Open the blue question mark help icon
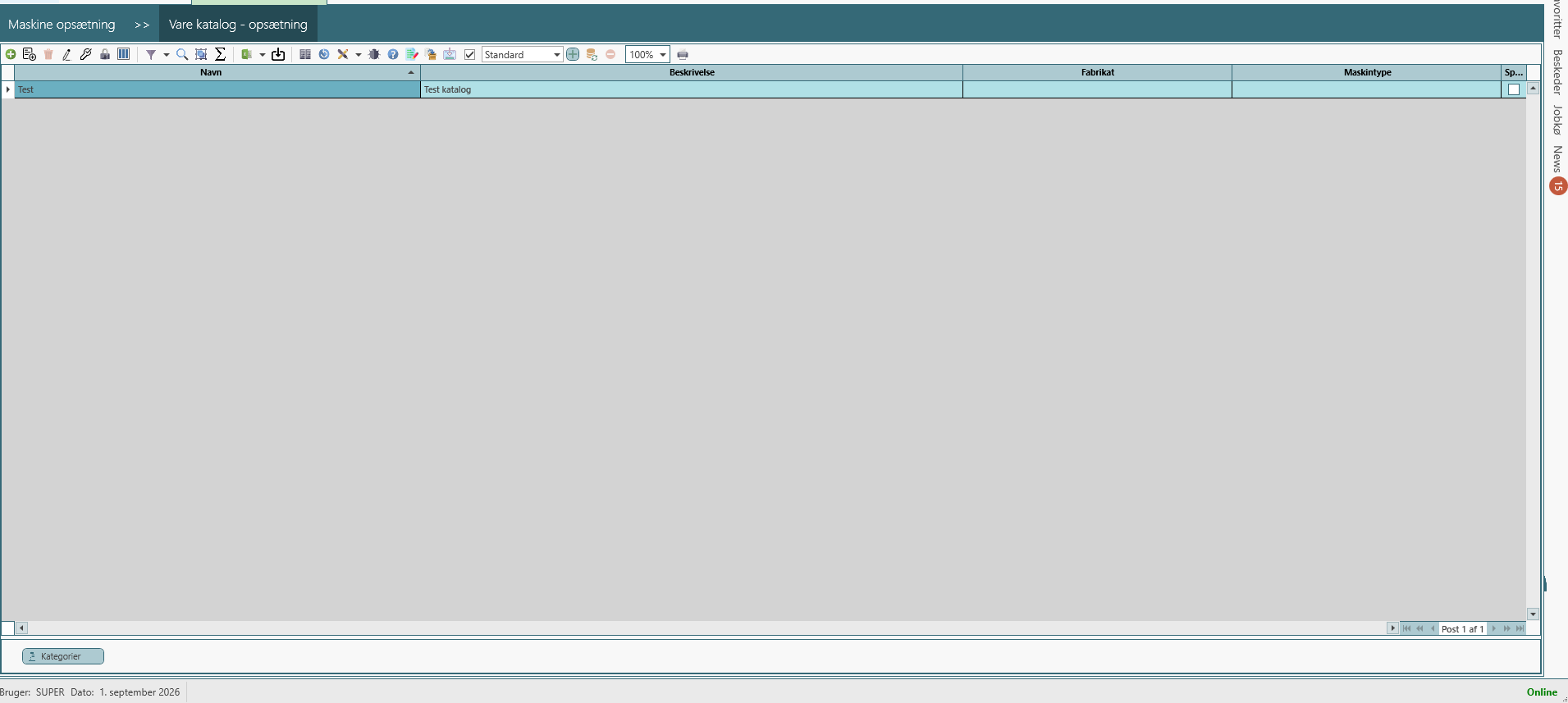The width and height of the screenshot is (1568, 703). 393,54
